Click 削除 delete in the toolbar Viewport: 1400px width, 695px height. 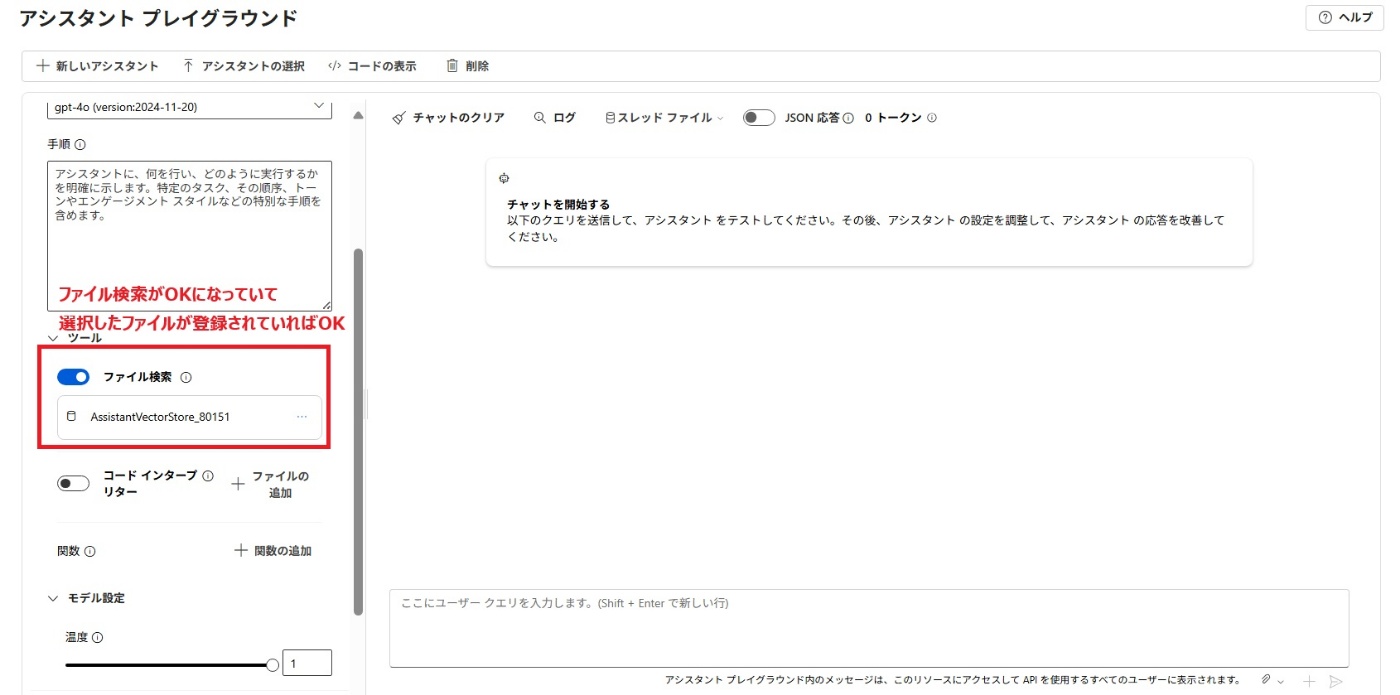point(467,66)
